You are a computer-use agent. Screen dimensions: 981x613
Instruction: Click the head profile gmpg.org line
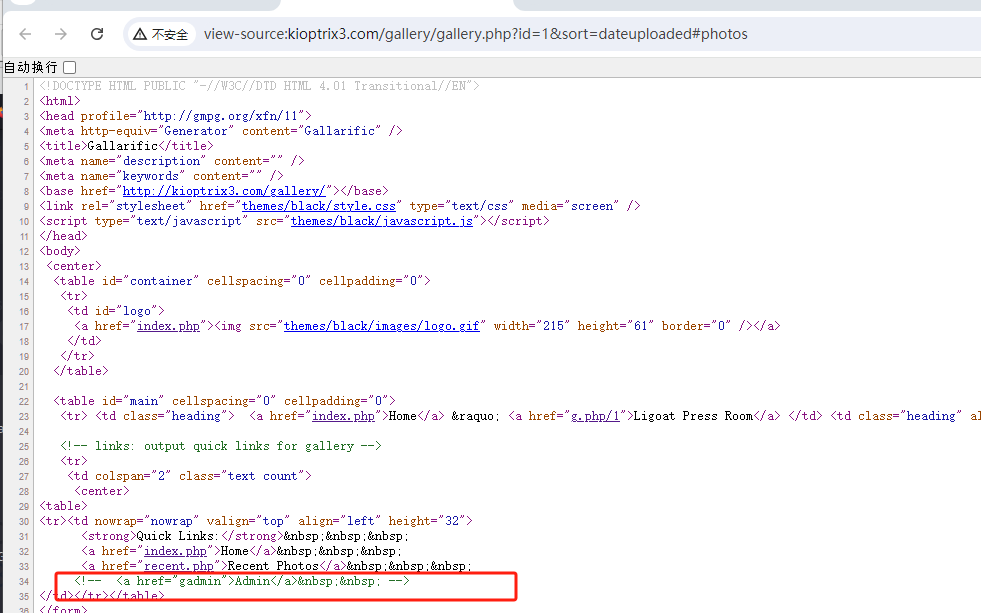click(175, 116)
